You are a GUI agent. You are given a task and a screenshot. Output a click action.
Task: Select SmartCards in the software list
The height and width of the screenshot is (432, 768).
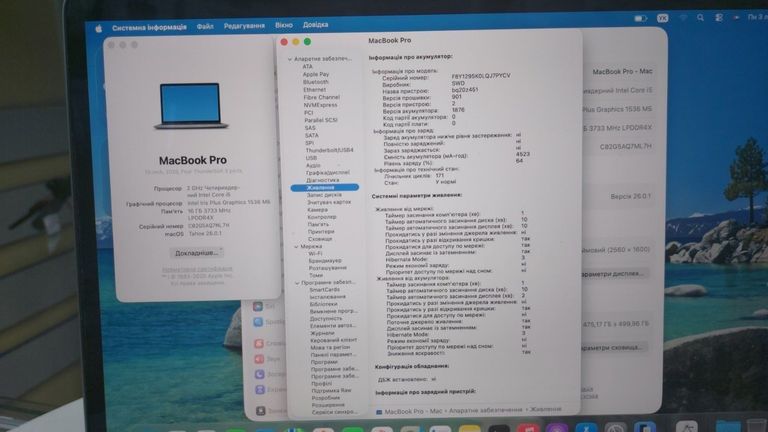(325, 290)
